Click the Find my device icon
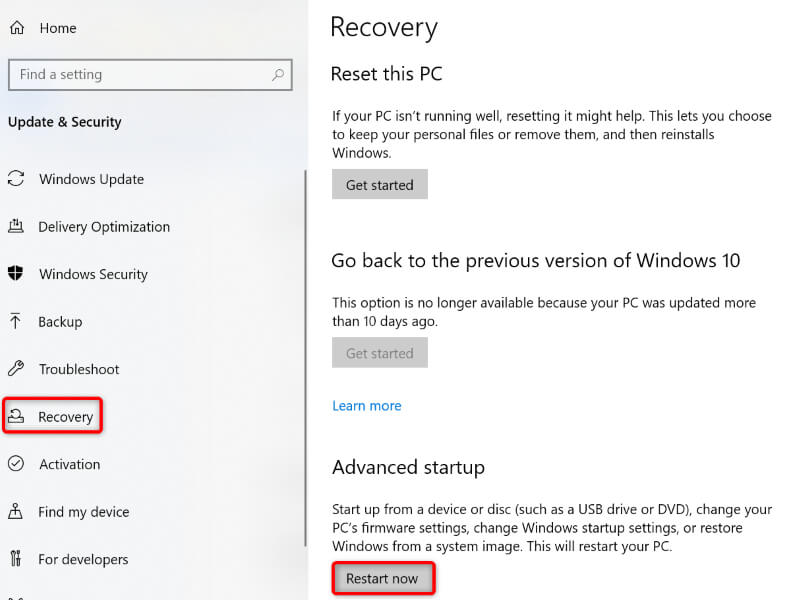801x600 pixels. [x=16, y=512]
